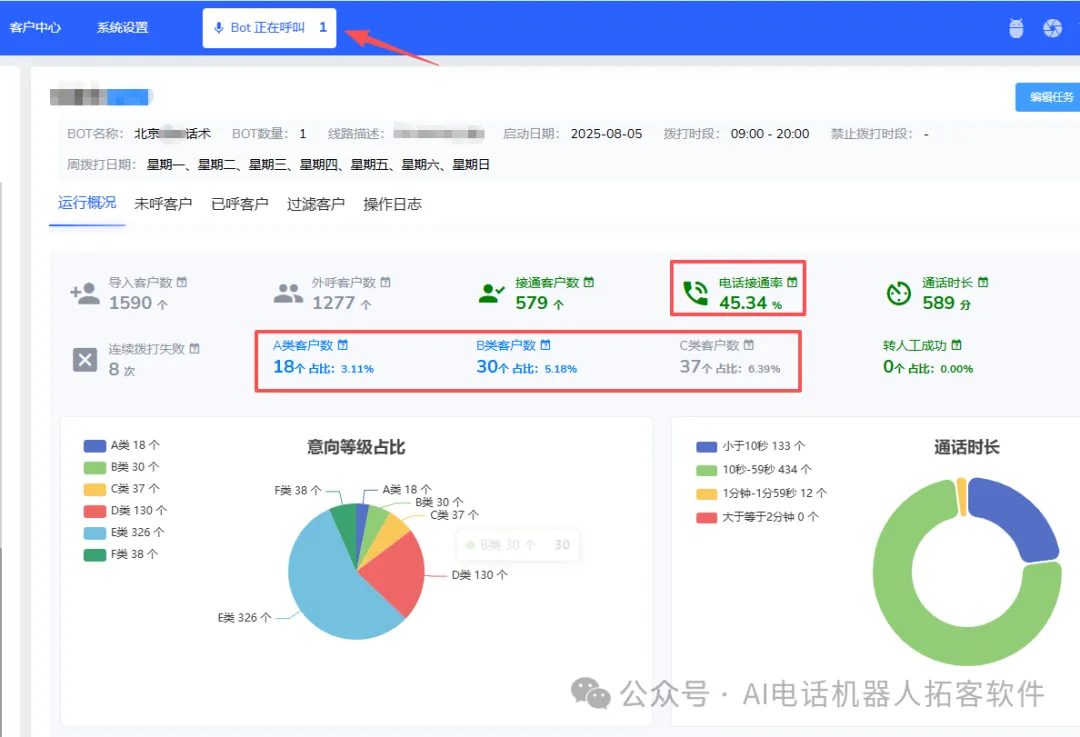Click the Bot 正在呼叫 button
Image resolution: width=1080 pixels, height=737 pixels.
coord(268,27)
